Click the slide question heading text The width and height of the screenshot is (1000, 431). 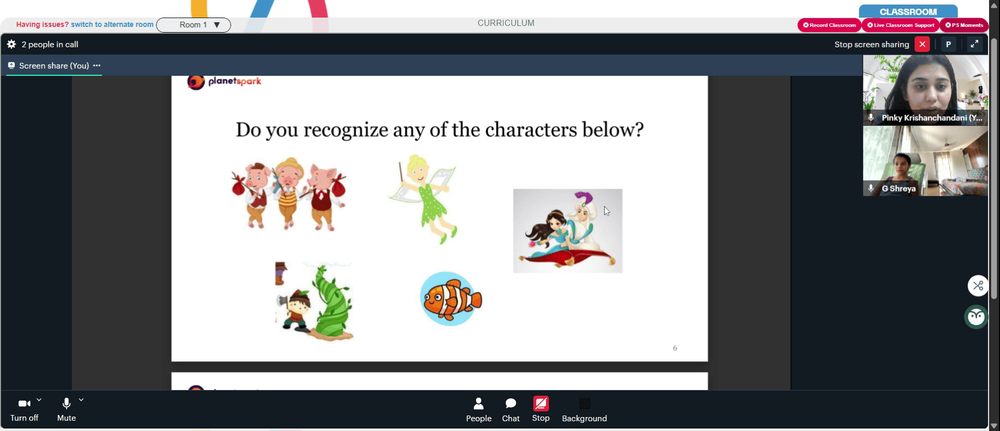tap(439, 130)
